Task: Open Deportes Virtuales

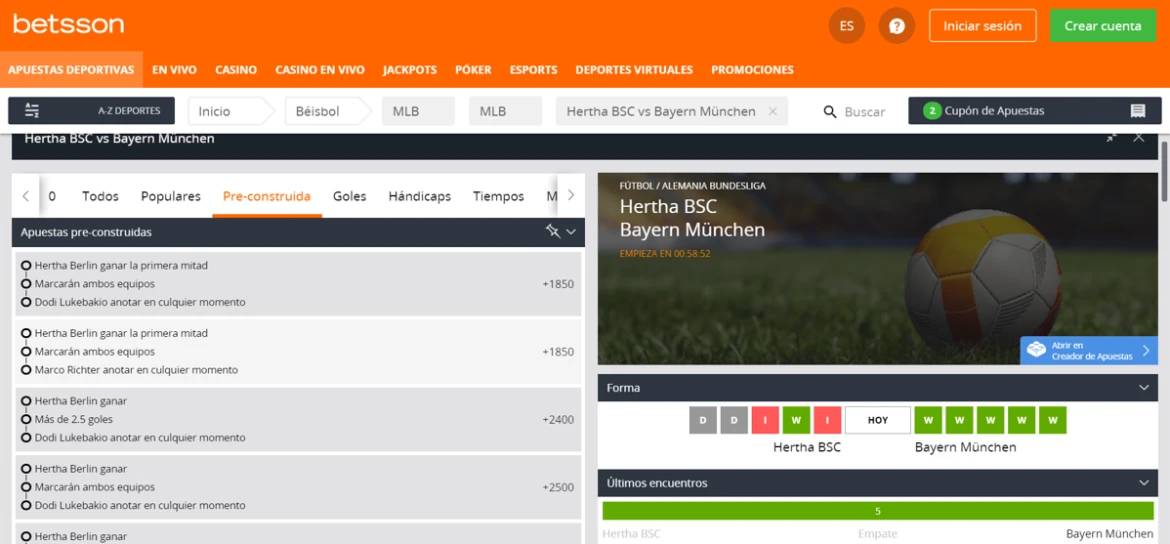Action: tap(634, 69)
